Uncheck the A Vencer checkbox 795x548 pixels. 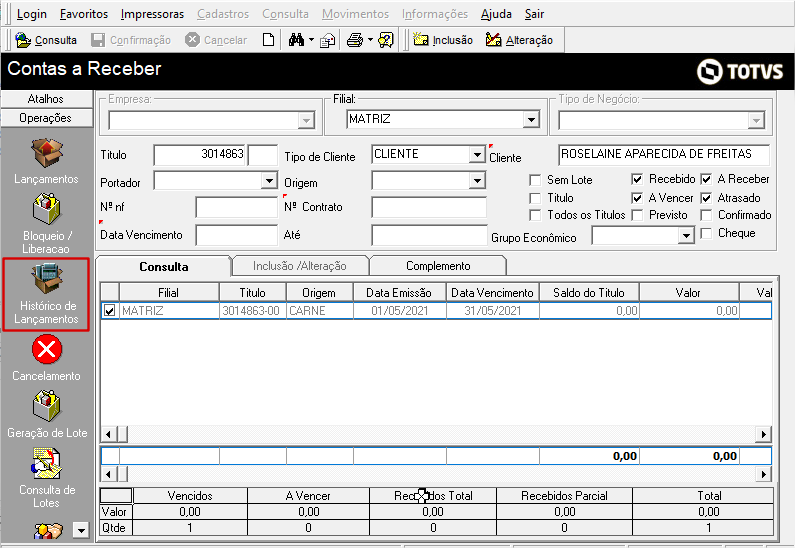(x=637, y=198)
